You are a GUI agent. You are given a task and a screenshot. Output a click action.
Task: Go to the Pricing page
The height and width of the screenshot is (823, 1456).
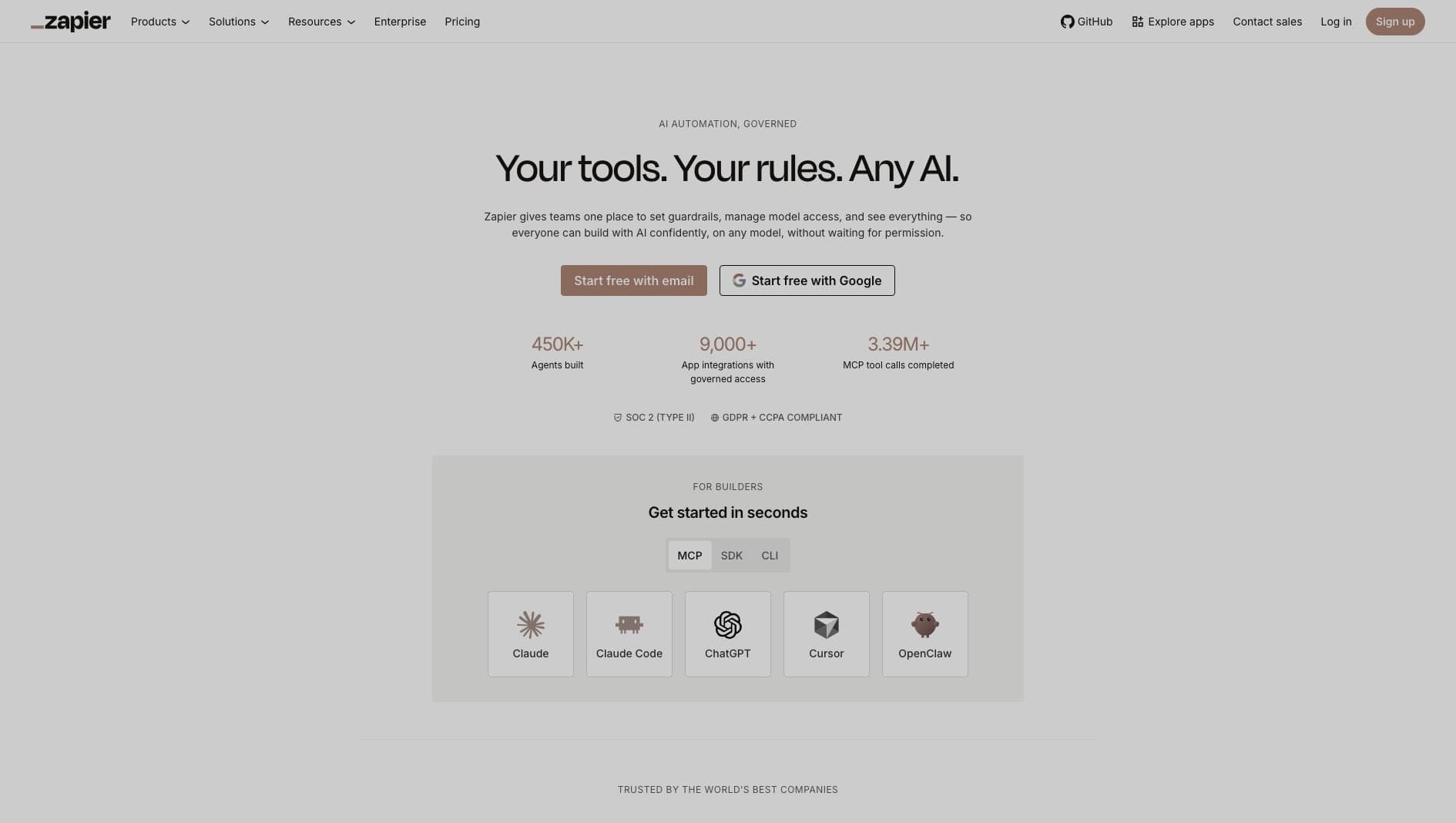[x=462, y=22]
